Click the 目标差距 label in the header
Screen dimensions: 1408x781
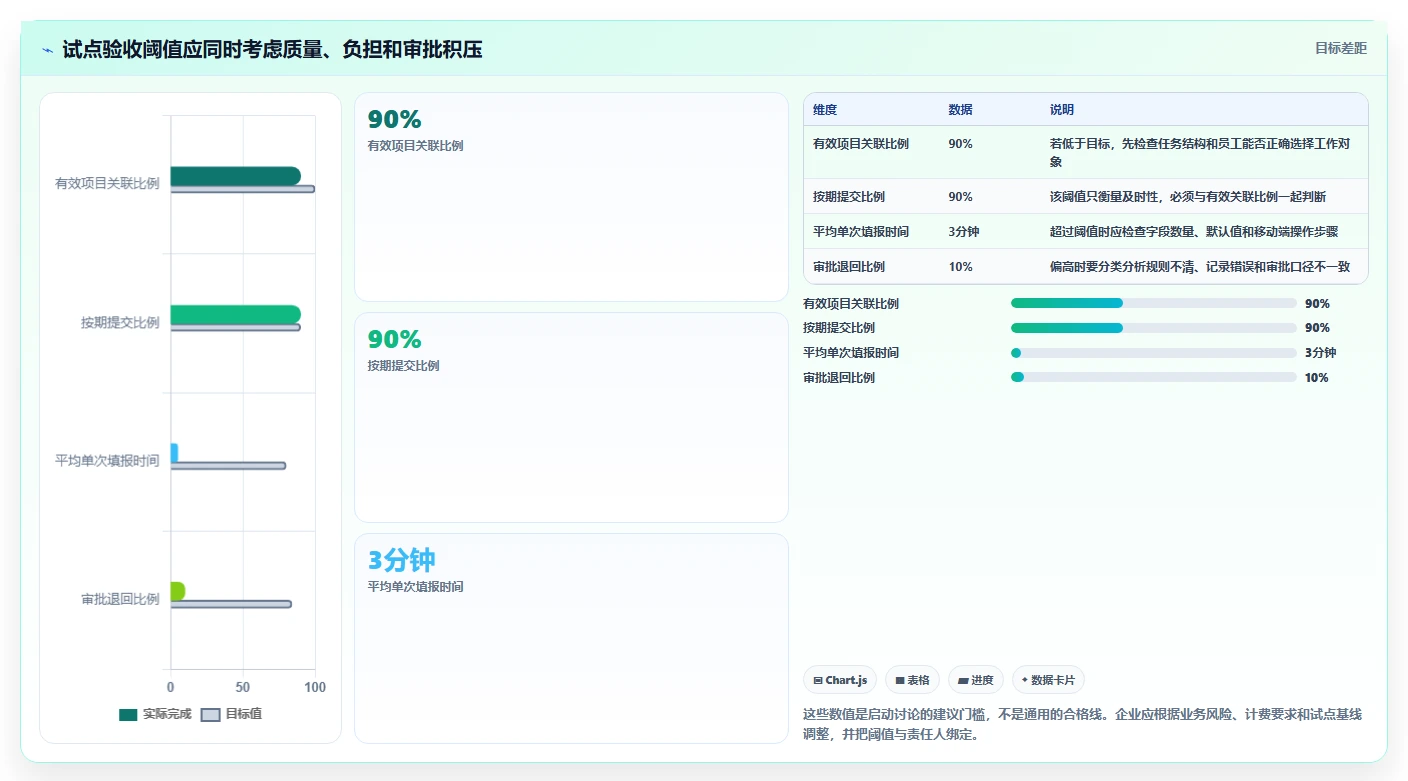[x=1340, y=48]
